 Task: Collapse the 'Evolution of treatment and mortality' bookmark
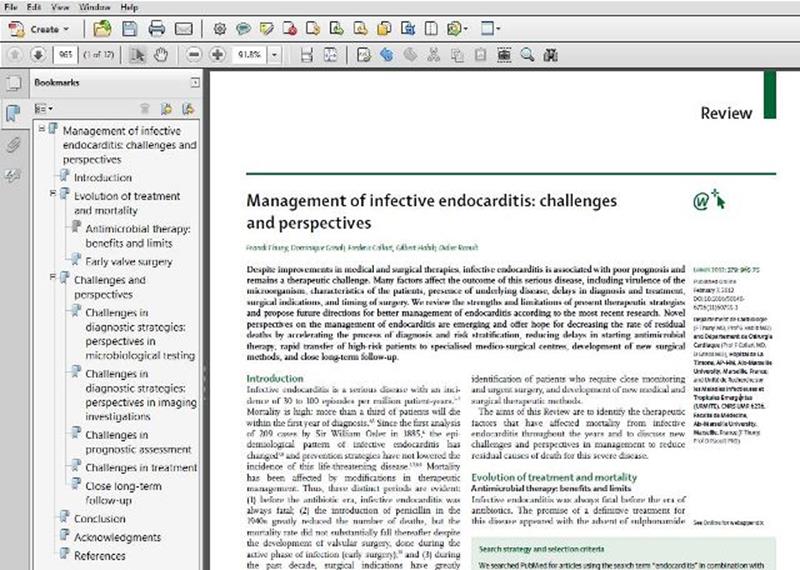click(x=53, y=197)
